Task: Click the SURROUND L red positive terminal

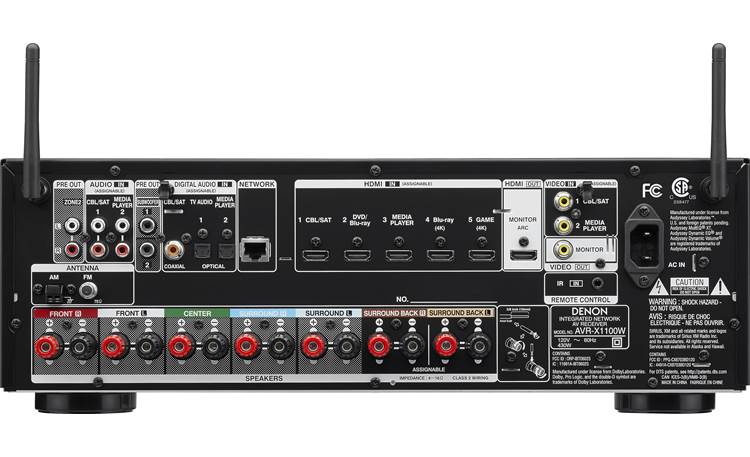Action: click(x=313, y=346)
